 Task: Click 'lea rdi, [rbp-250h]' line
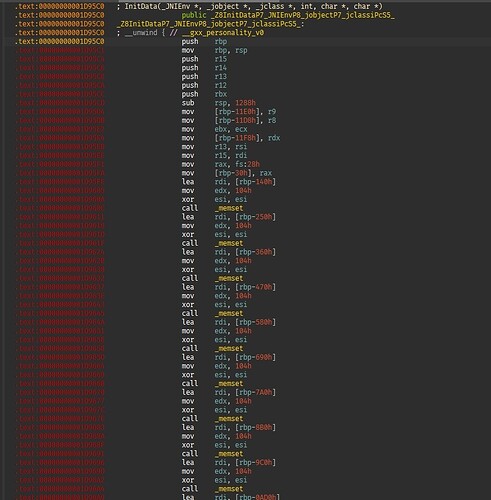point(229,217)
